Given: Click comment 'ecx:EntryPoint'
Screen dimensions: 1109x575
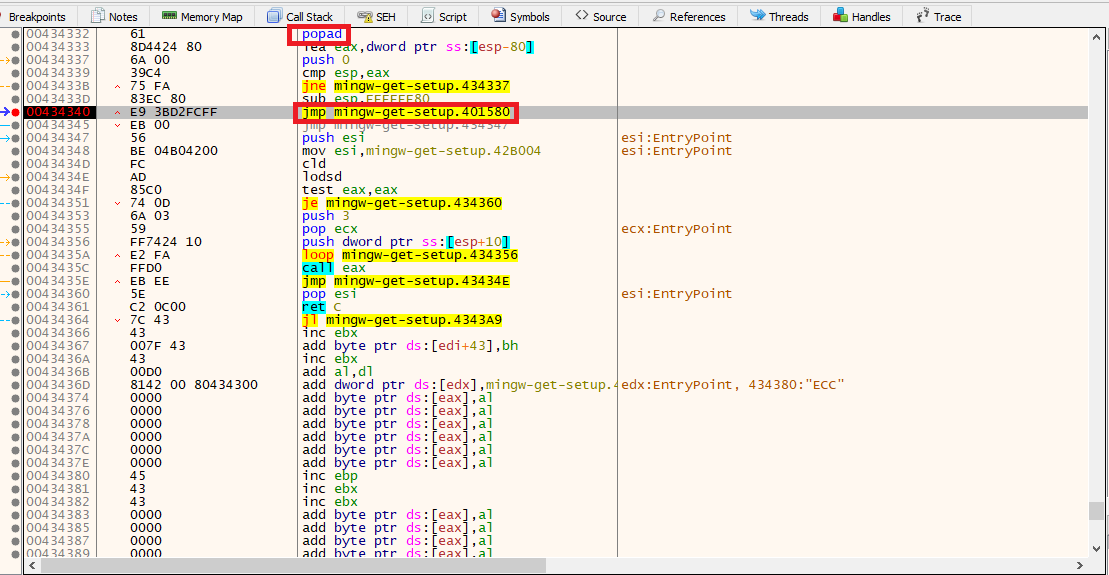Looking at the screenshot, I should [x=676, y=229].
